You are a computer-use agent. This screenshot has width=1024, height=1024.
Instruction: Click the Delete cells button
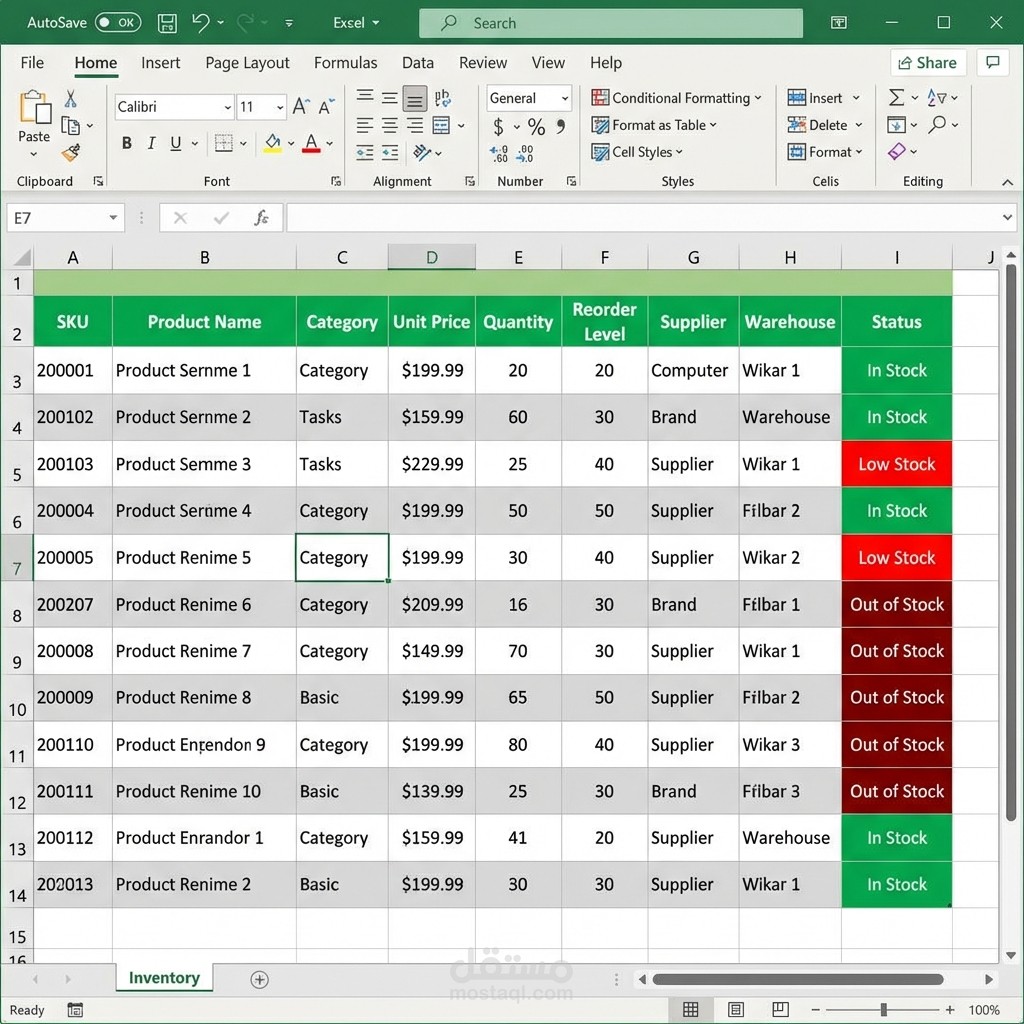coord(826,125)
